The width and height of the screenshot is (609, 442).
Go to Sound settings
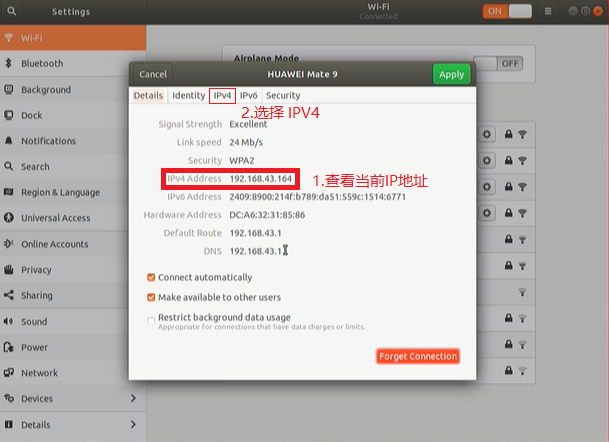[34, 322]
